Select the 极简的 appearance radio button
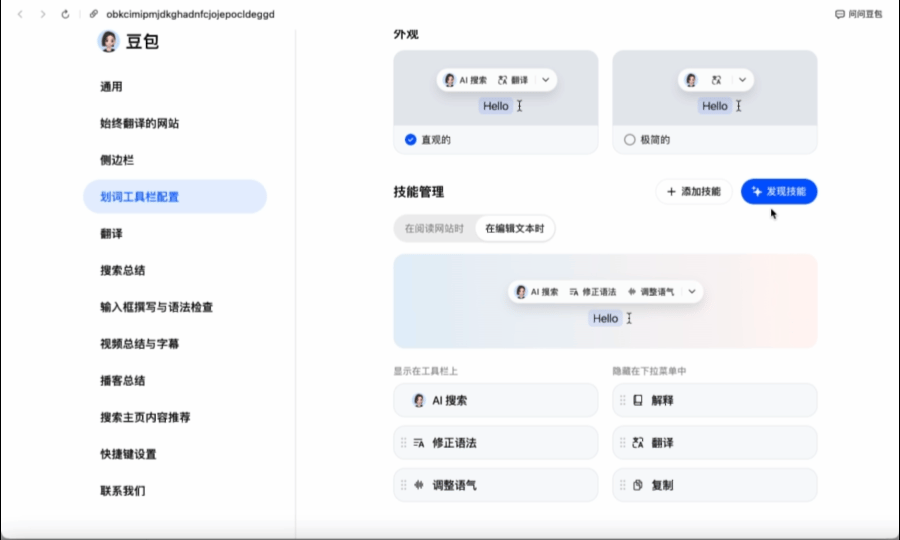Screen dimensions: 900x540 click(630, 139)
